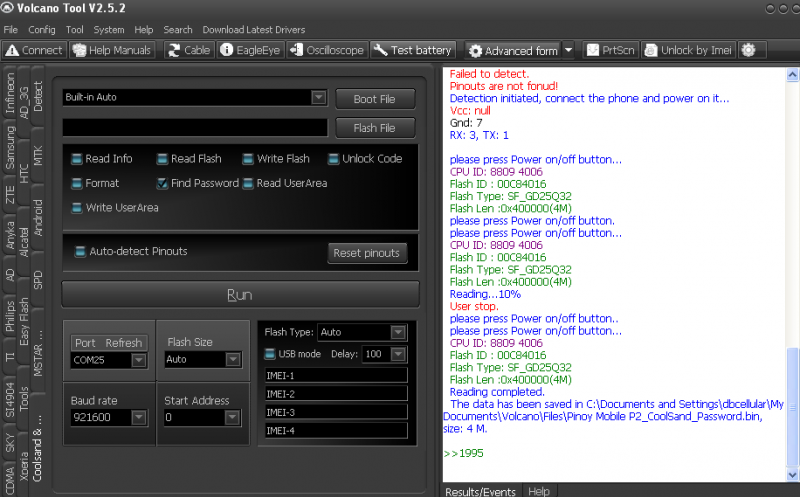Open Download Latest Drivers menu
Screen dimensions: 800x497
(x=254, y=30)
